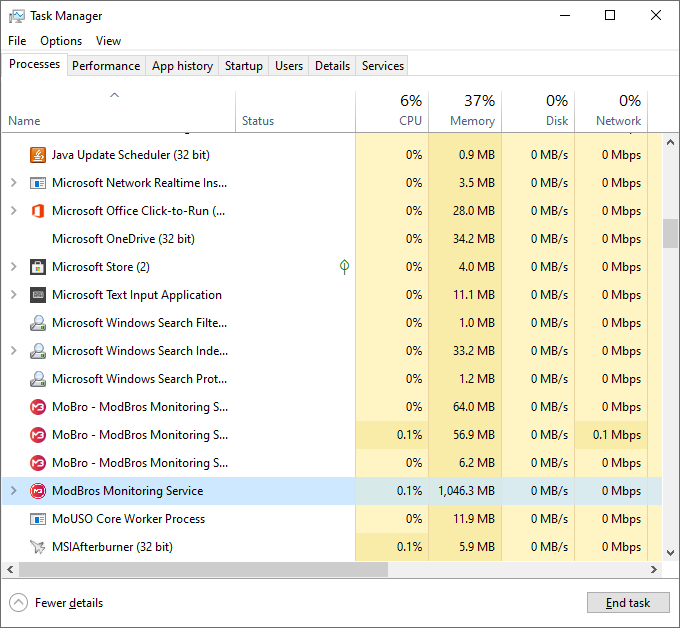Click the 34.2 MB memory value
Image resolution: width=680 pixels, height=628 pixels.
[474, 239]
